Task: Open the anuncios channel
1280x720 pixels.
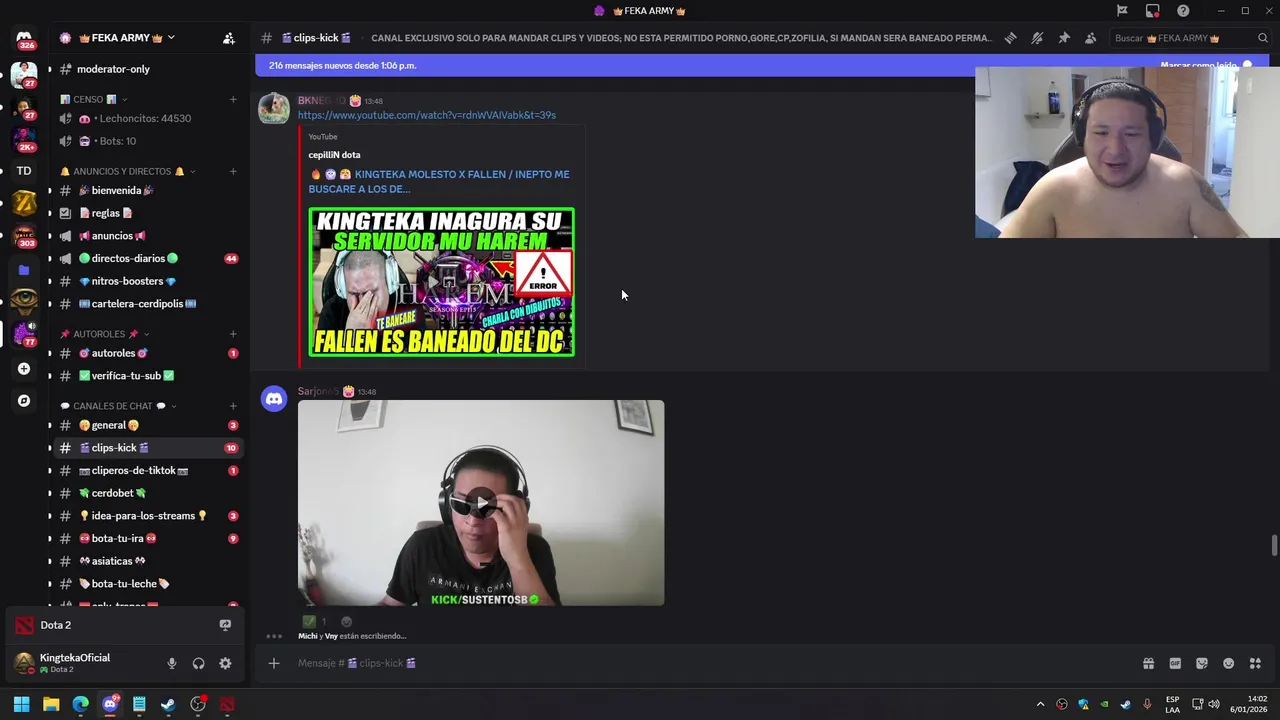Action: pyautogui.click(x=147, y=236)
